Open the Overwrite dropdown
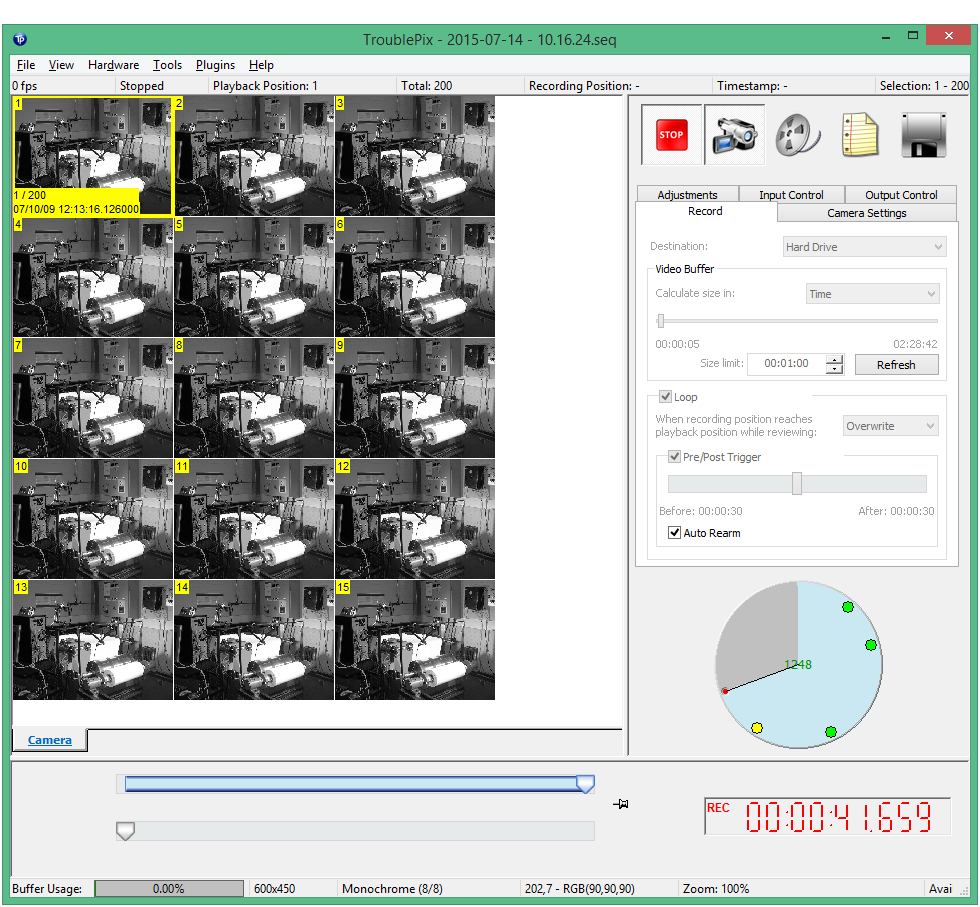Viewport: 980px width, 907px height. click(x=890, y=426)
